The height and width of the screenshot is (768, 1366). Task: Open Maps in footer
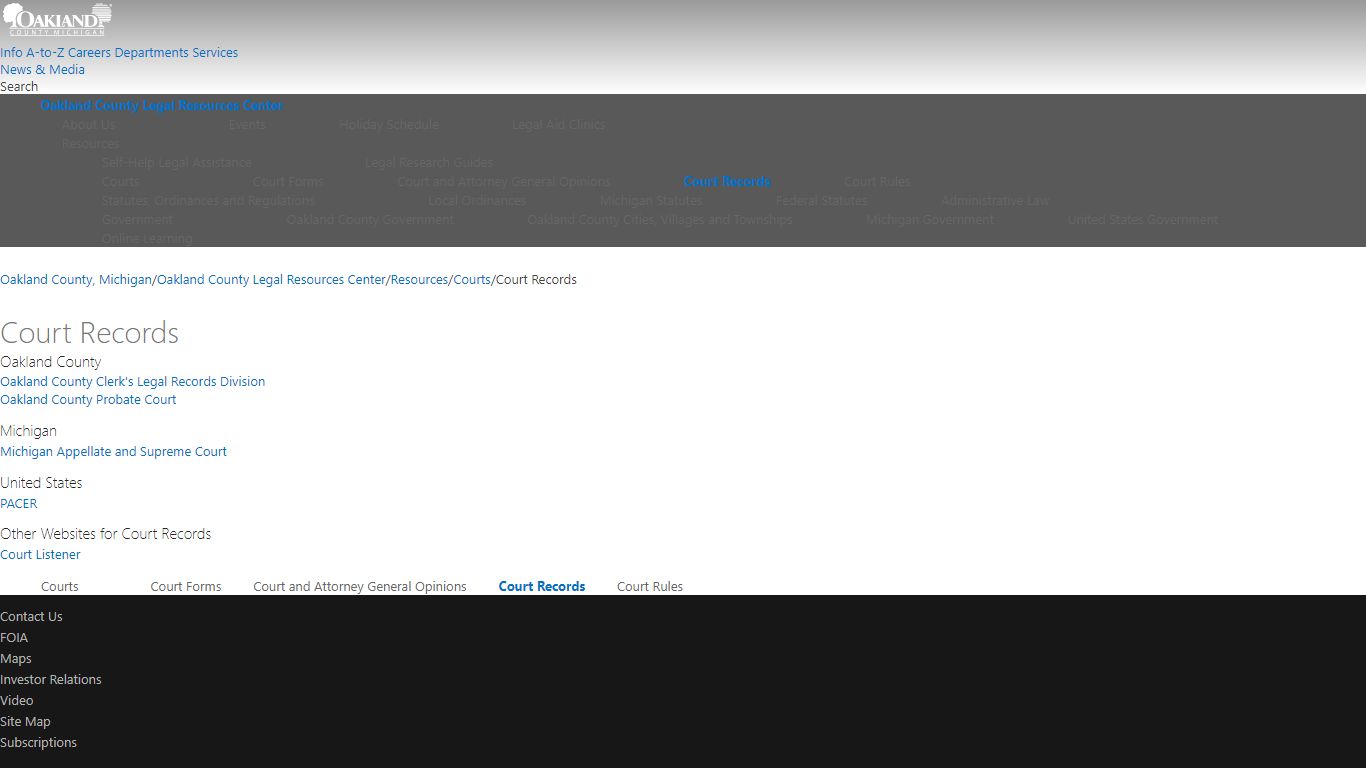(x=16, y=659)
